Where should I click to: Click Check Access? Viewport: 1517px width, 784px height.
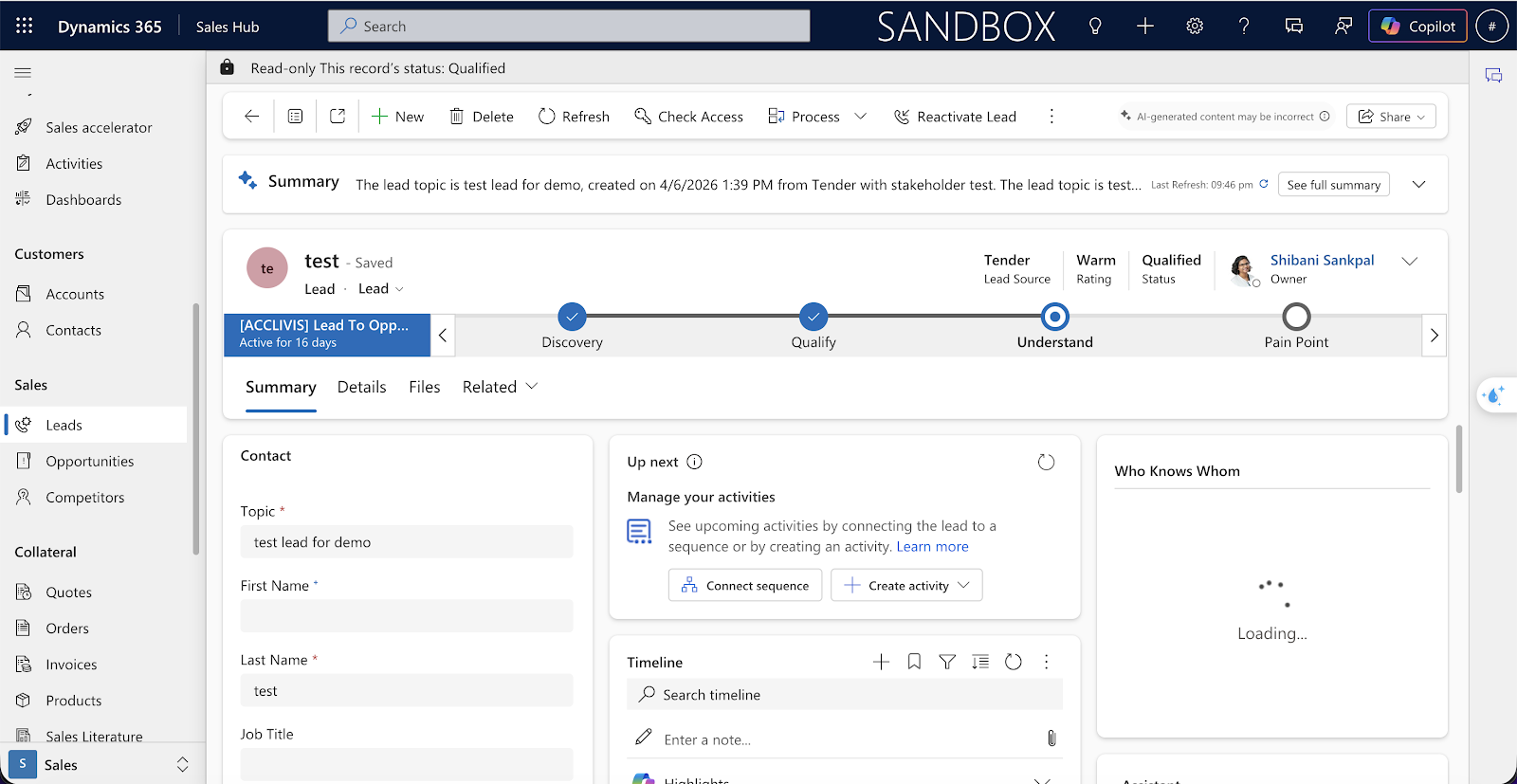click(x=689, y=116)
